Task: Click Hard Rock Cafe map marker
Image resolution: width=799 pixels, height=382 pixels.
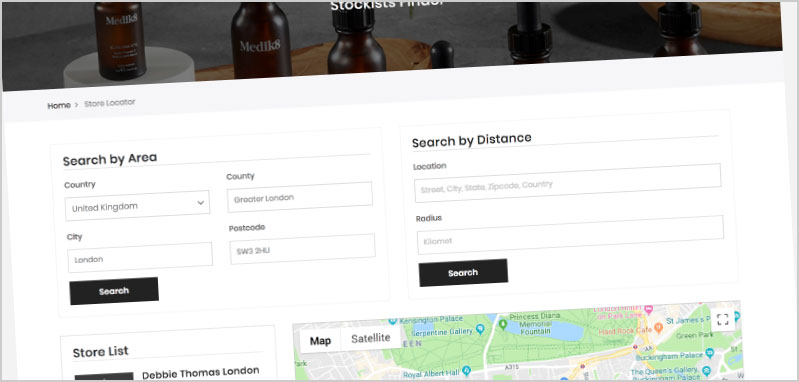Action: [x=658, y=328]
